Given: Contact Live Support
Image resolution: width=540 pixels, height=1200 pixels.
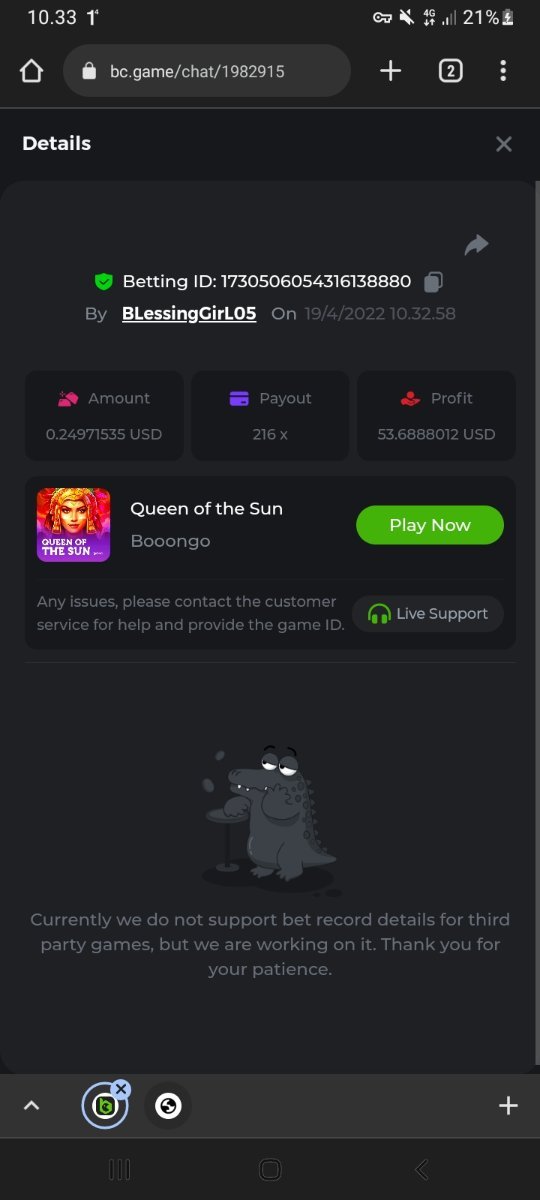Looking at the screenshot, I should tap(428, 614).
